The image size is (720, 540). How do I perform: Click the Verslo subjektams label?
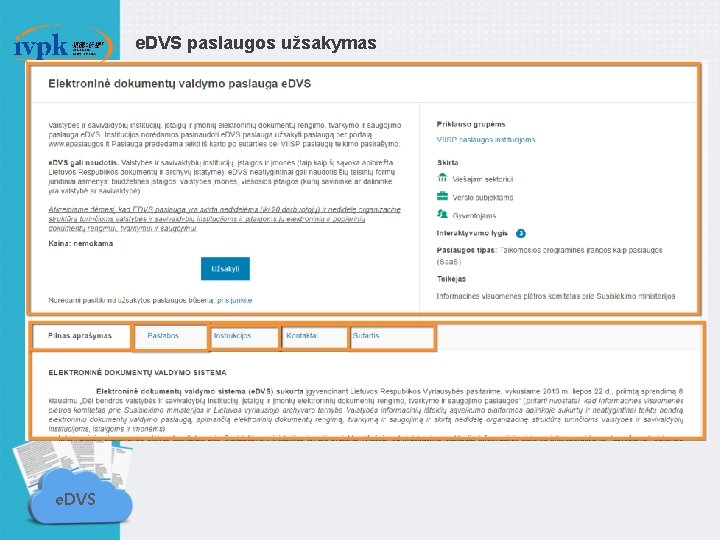tap(483, 198)
